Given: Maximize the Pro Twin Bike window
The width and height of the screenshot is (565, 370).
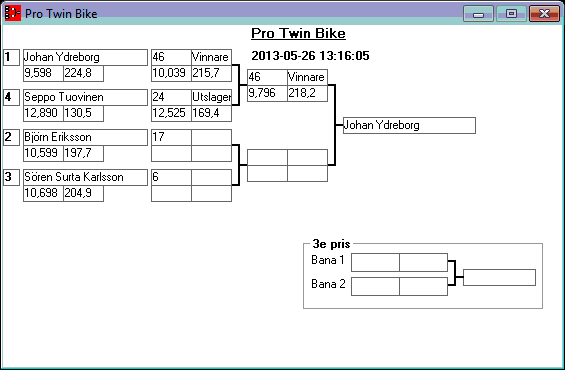Looking at the screenshot, I should pyautogui.click(x=511, y=14).
